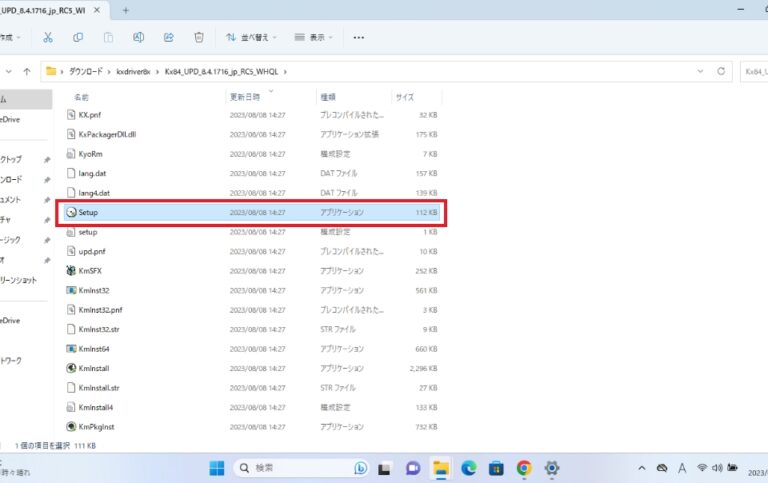Select the KmPkgInst application file
Screen dimensions: 768x483
[x=98, y=426]
